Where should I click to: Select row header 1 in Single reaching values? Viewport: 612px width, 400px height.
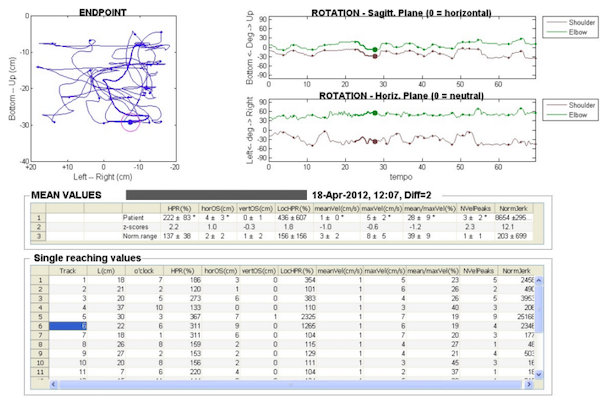[40, 280]
